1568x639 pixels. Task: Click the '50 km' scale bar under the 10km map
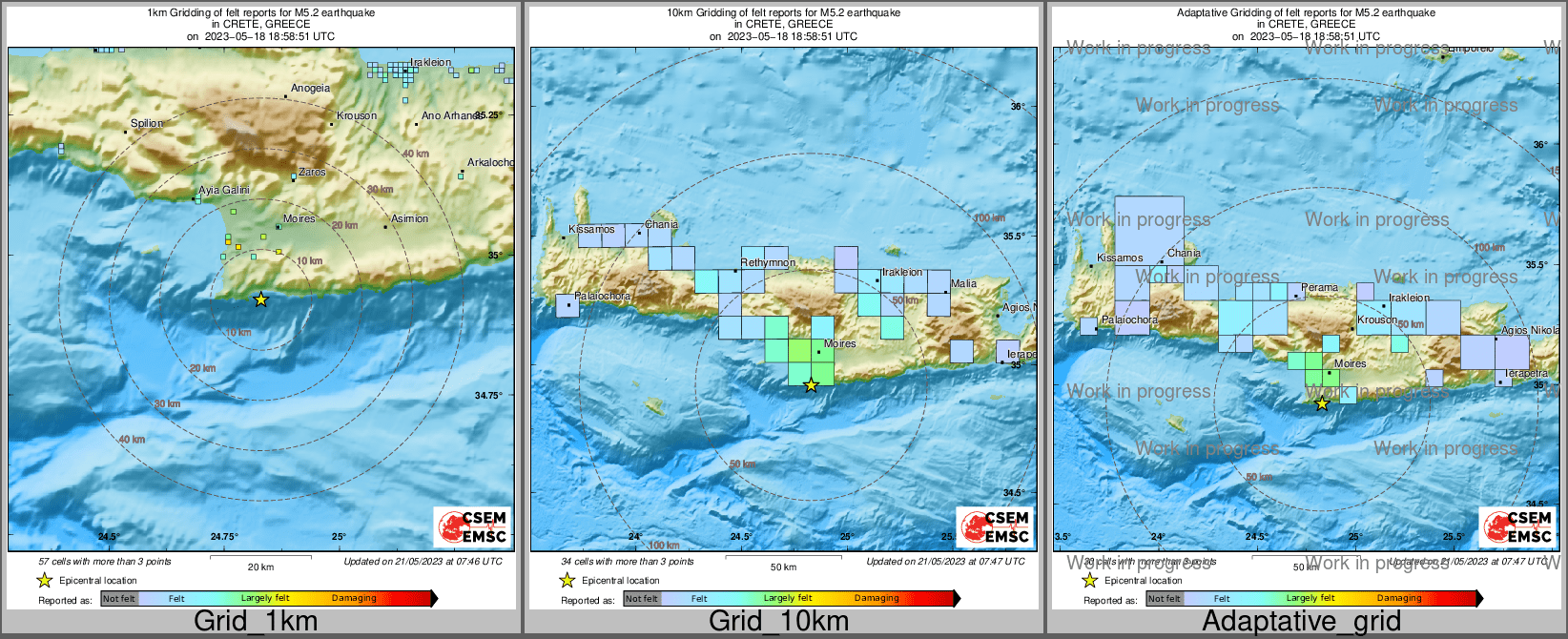[x=783, y=562]
